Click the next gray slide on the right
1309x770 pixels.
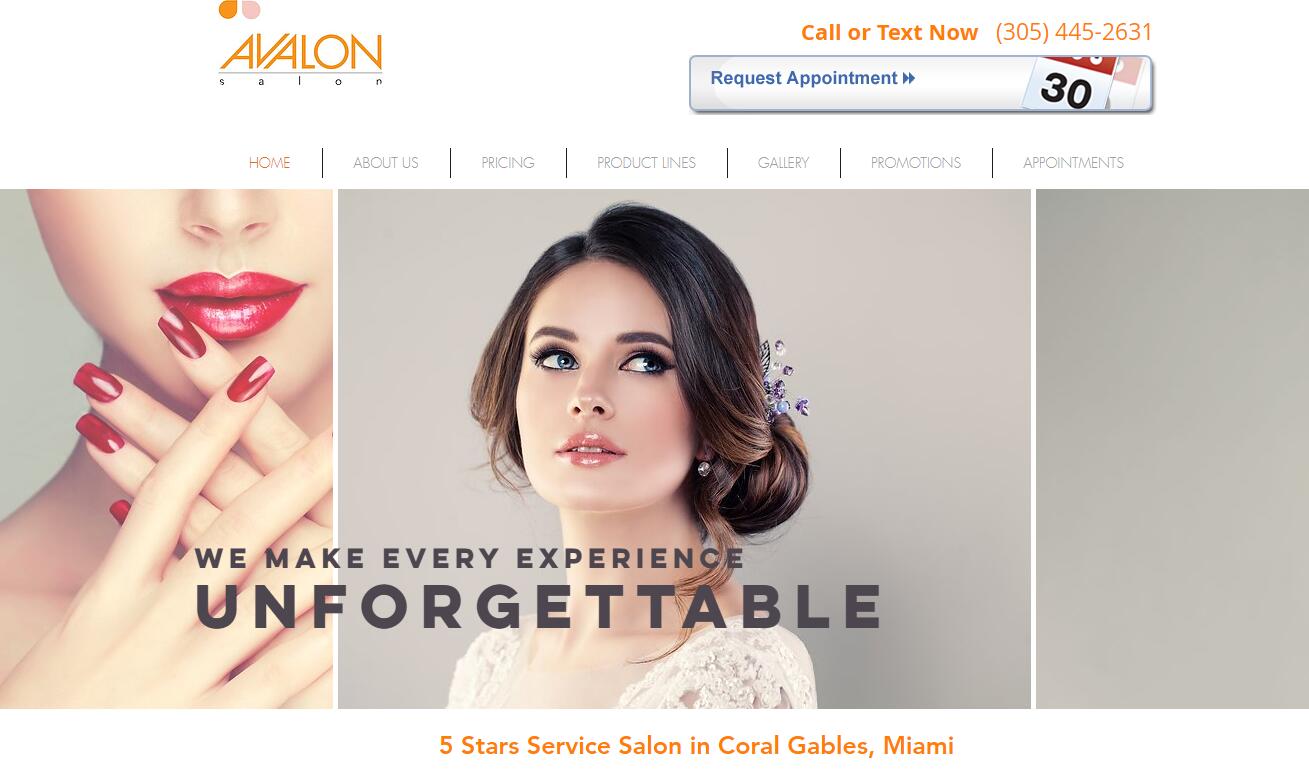[x=1172, y=449]
